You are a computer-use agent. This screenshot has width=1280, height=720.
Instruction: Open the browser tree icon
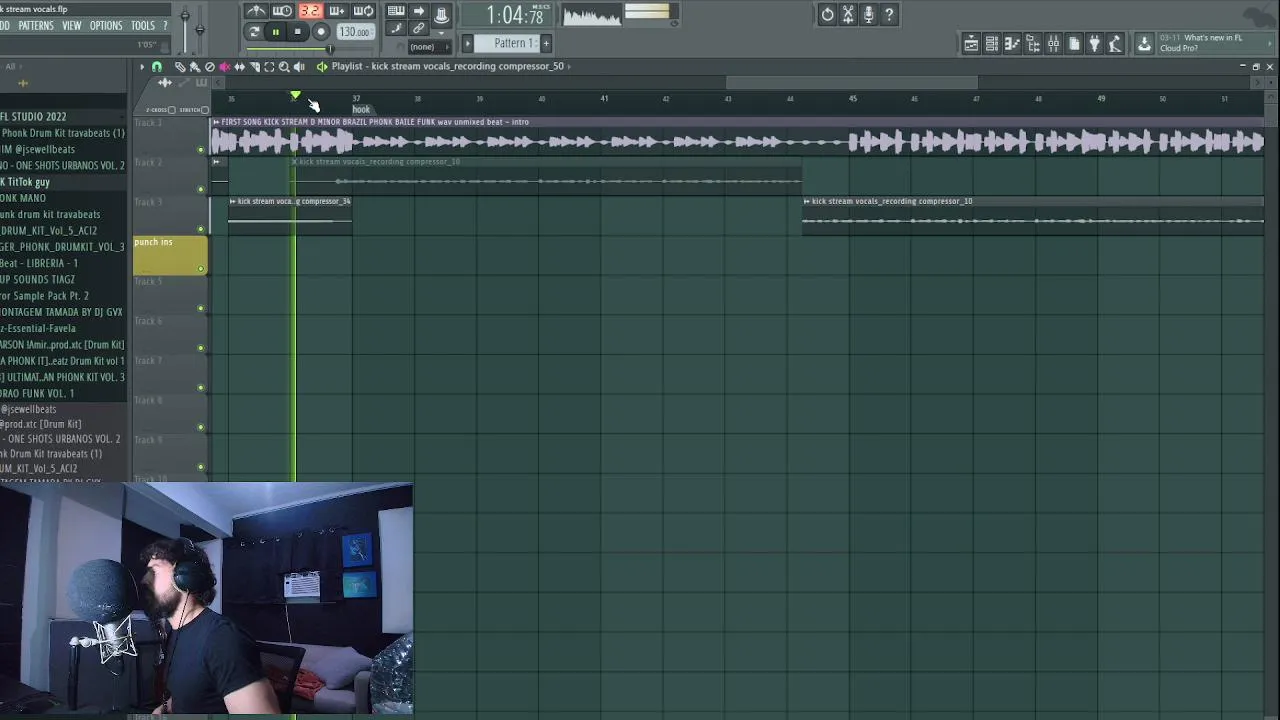click(1033, 44)
